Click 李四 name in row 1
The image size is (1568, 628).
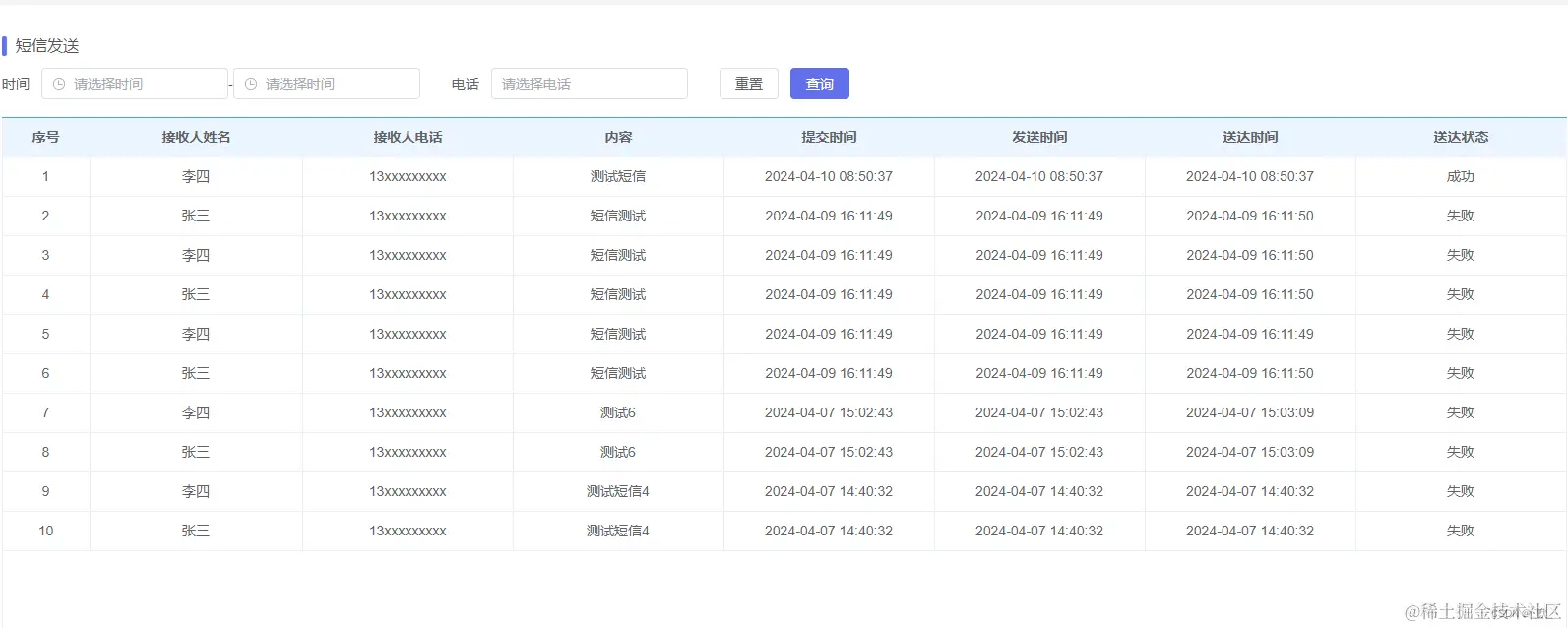point(196,176)
